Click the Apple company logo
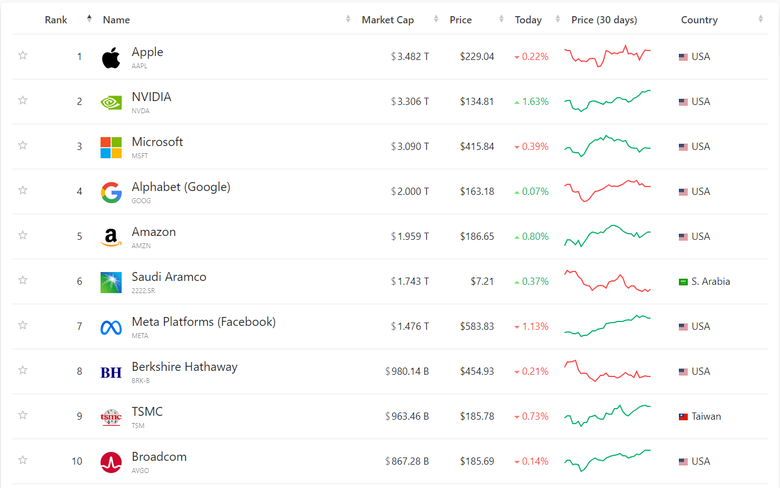 111,58
